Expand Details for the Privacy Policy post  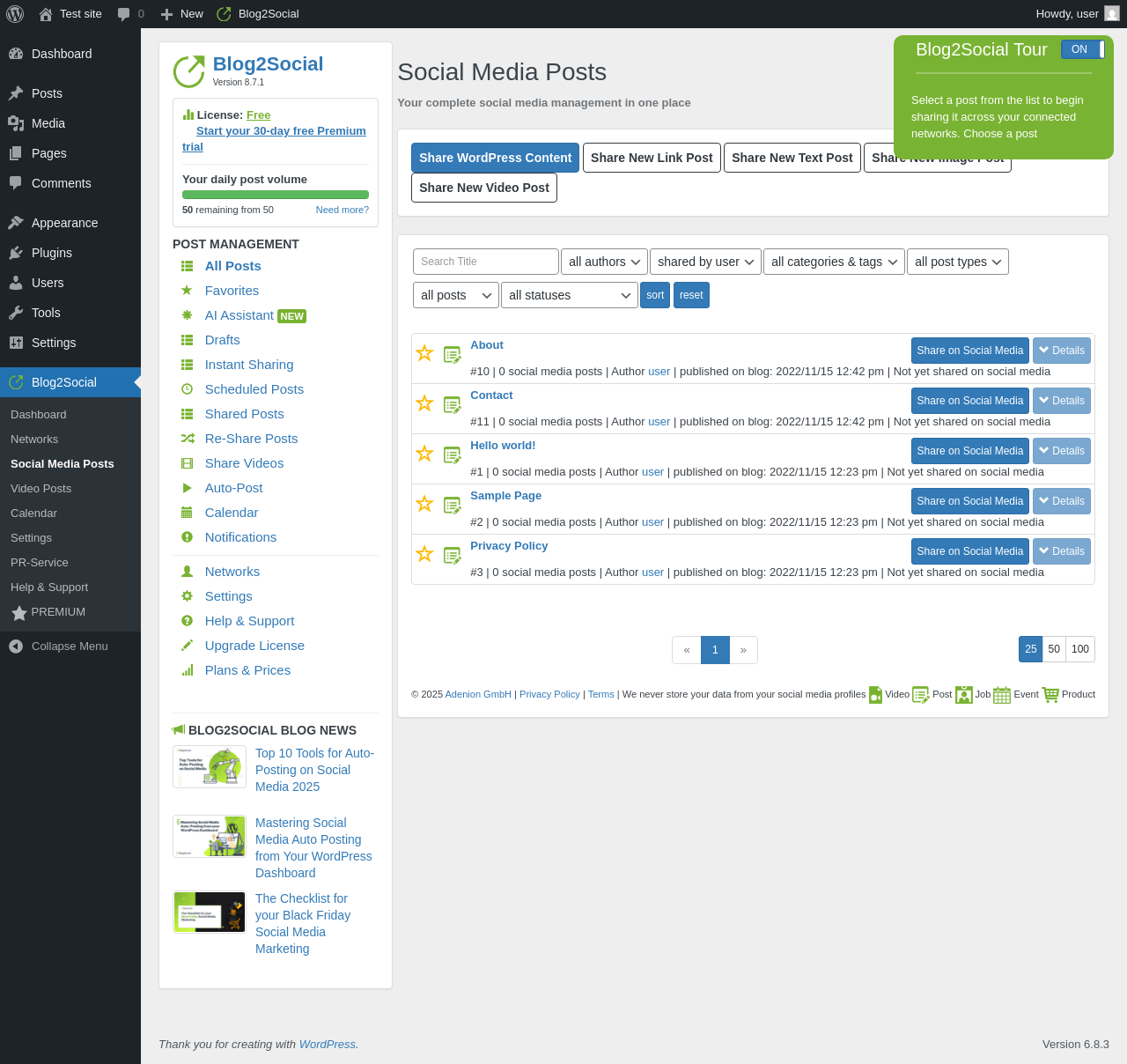[1062, 551]
